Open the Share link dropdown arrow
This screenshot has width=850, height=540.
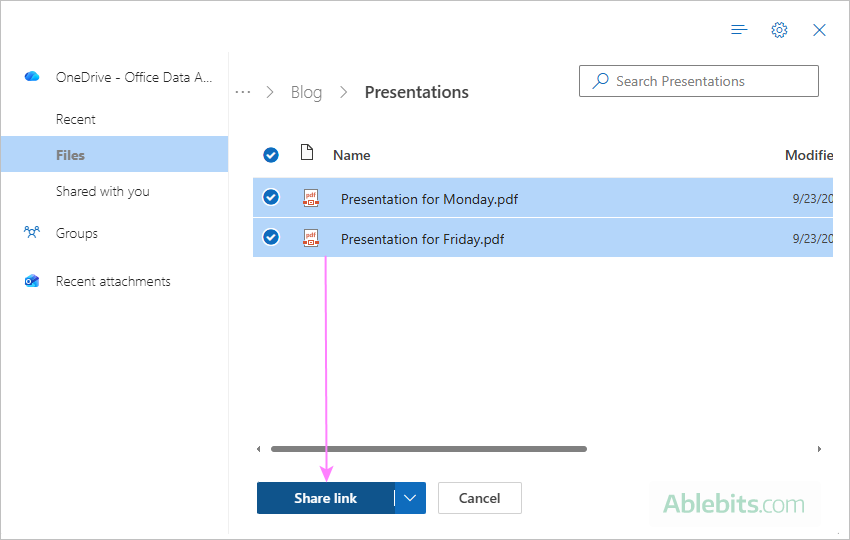[410, 498]
